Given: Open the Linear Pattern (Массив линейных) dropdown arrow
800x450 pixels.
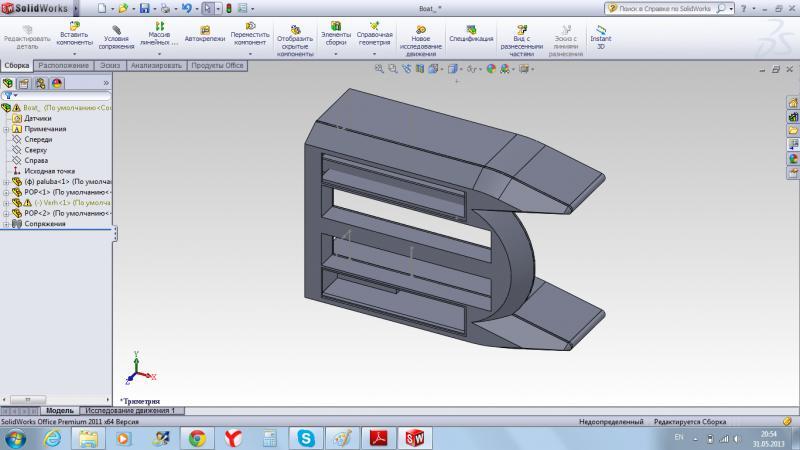Looking at the screenshot, I should (x=159, y=53).
